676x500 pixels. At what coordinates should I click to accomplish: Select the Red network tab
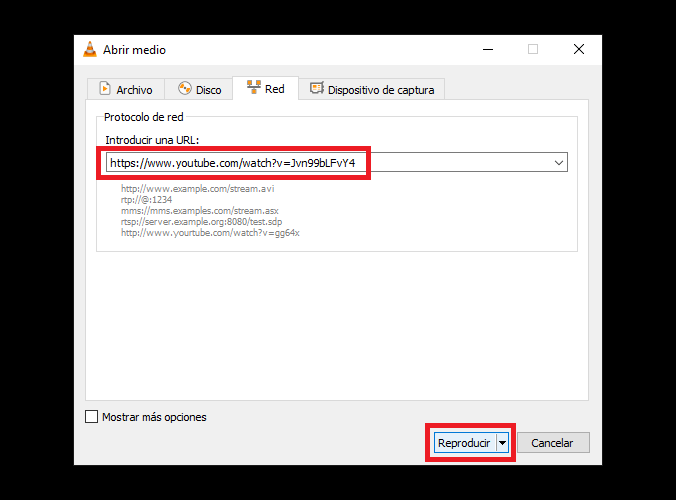(x=266, y=88)
